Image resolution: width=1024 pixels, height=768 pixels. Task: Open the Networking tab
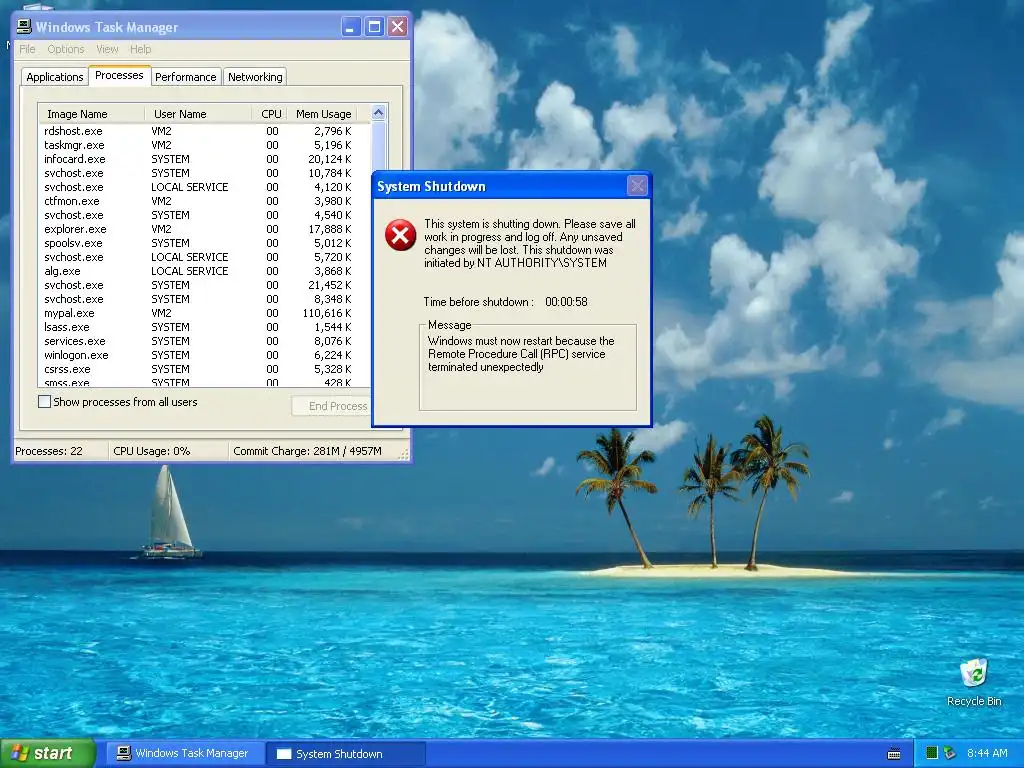point(255,77)
